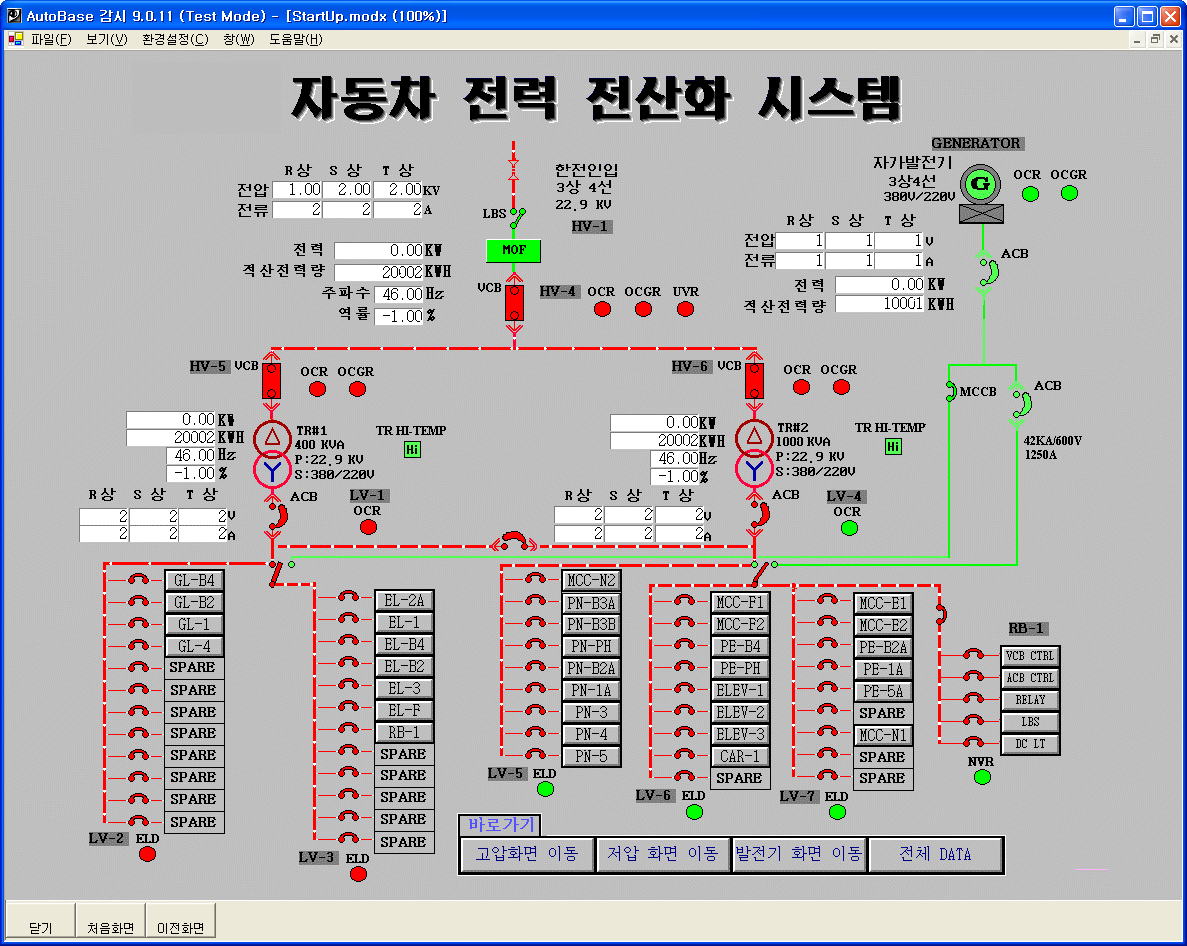Select the MCC-F1 feeder label
Screen dimensions: 1187x946
(x=740, y=603)
